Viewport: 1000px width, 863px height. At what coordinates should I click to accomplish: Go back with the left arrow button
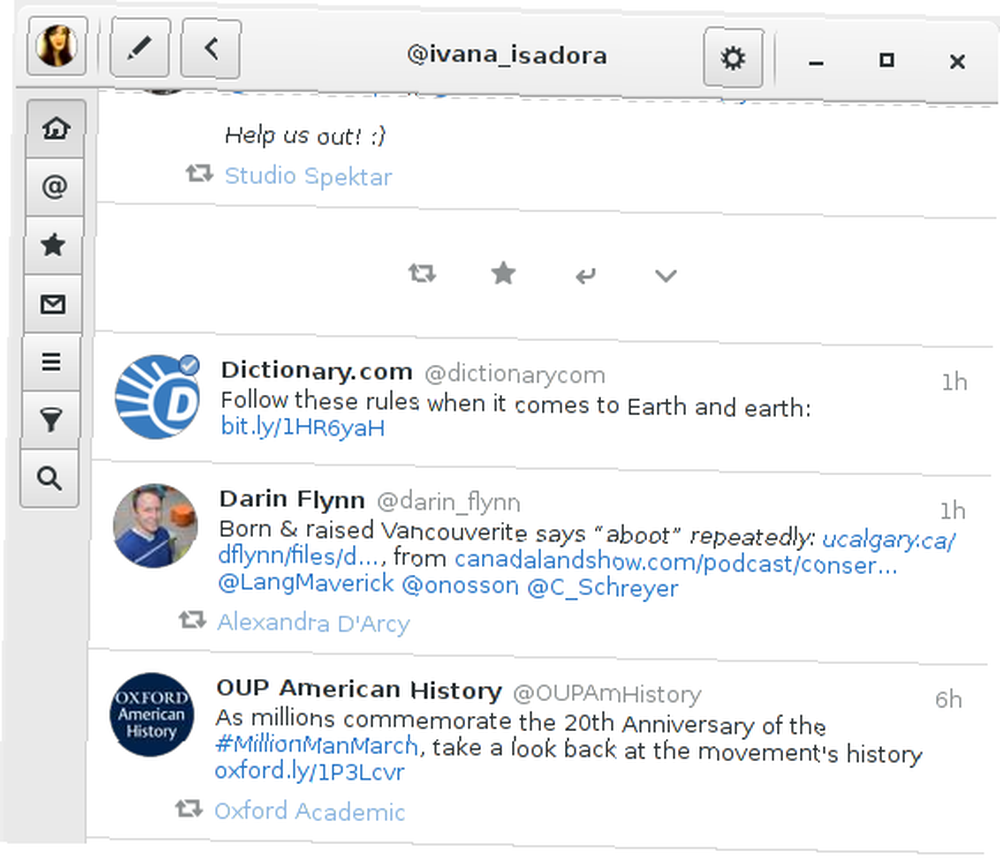211,48
